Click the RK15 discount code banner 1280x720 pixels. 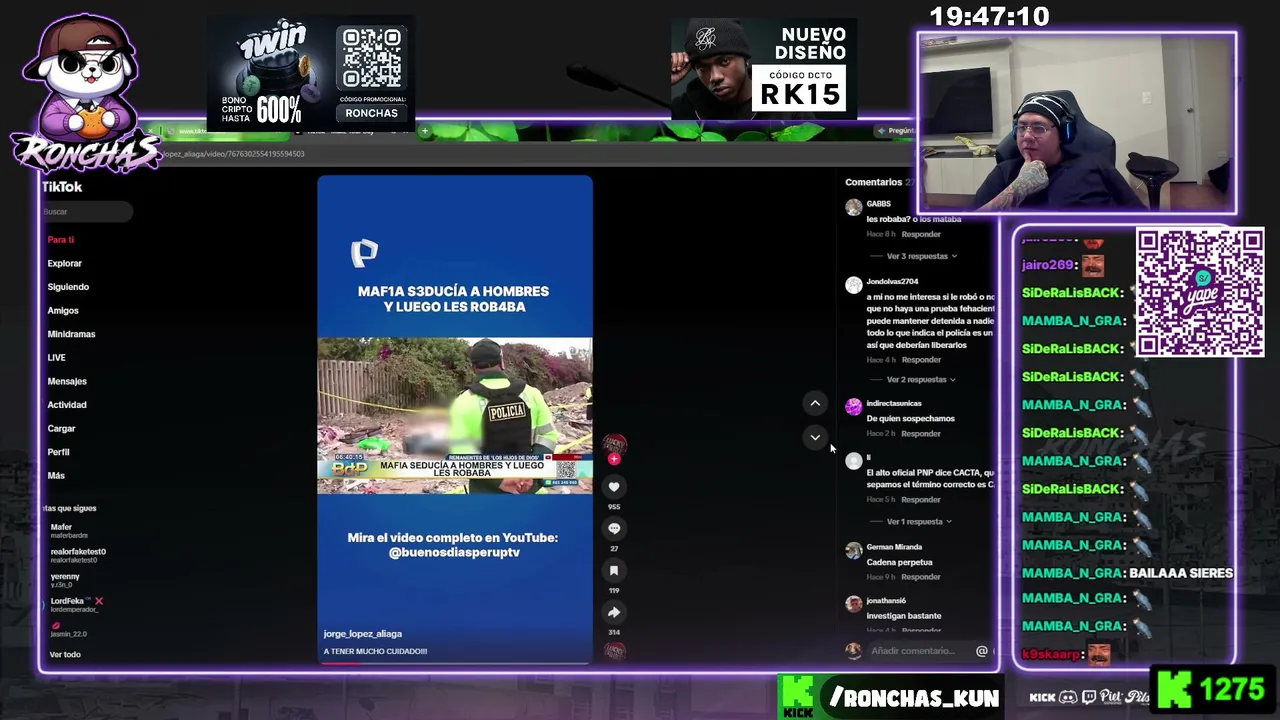point(764,69)
